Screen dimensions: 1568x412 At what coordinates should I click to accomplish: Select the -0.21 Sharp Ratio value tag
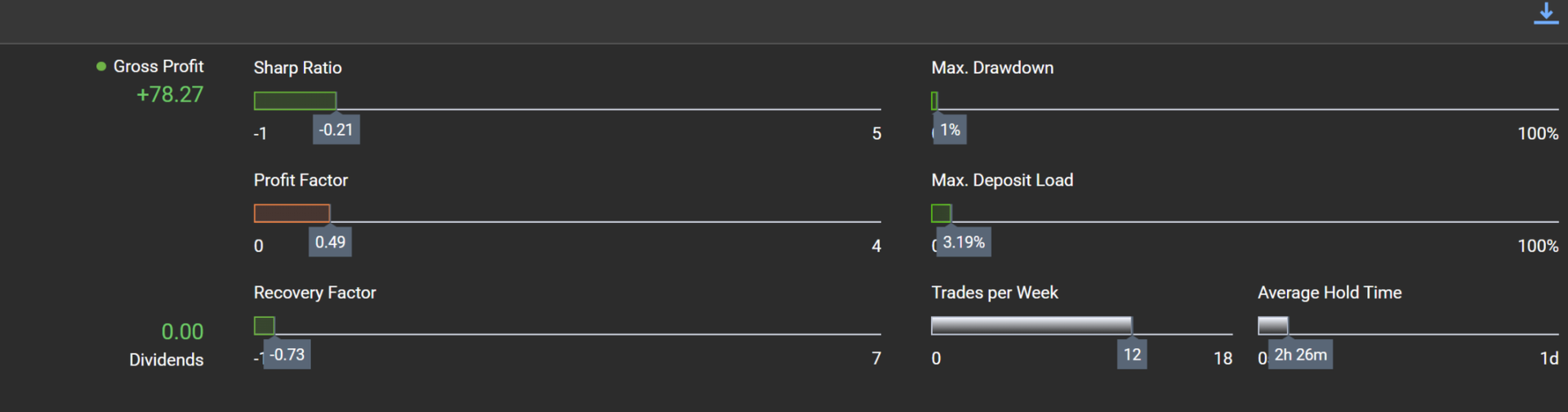pyautogui.click(x=336, y=130)
